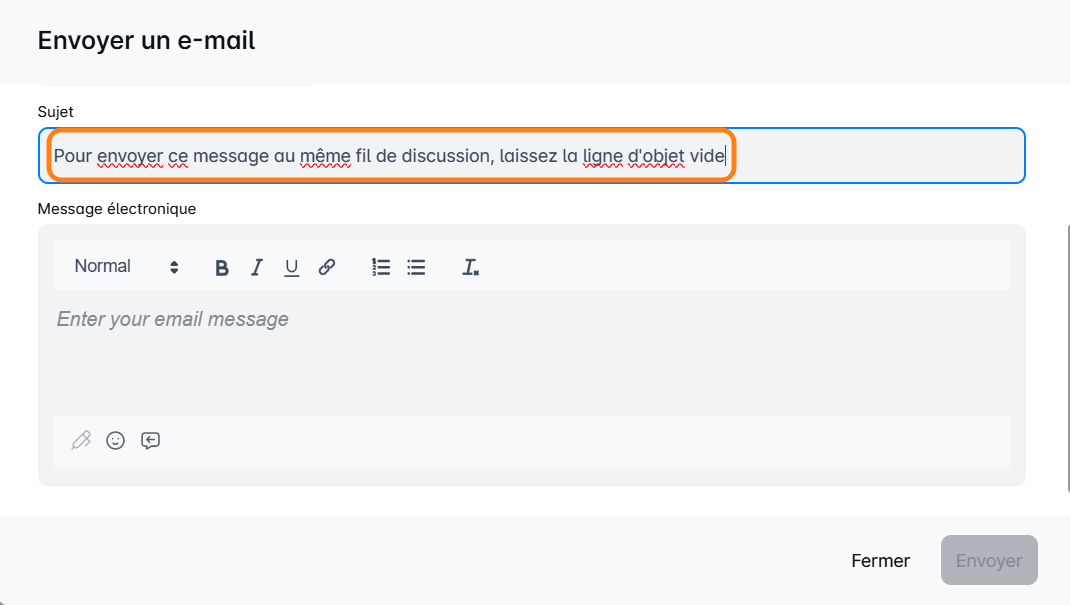Insert a hyperlink in the message
Viewport: 1070px width, 605px height.
point(326,267)
